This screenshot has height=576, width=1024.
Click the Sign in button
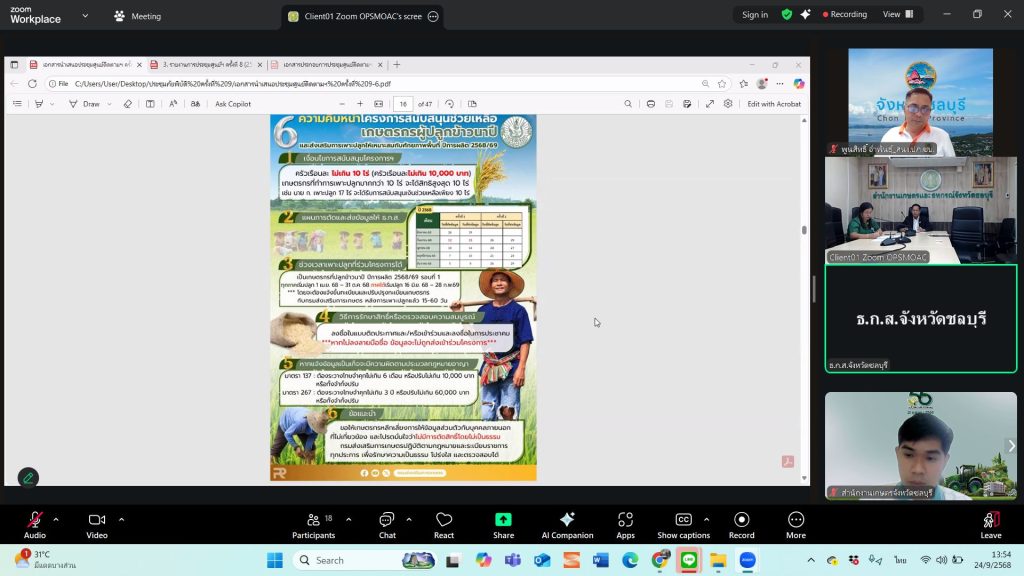(755, 15)
